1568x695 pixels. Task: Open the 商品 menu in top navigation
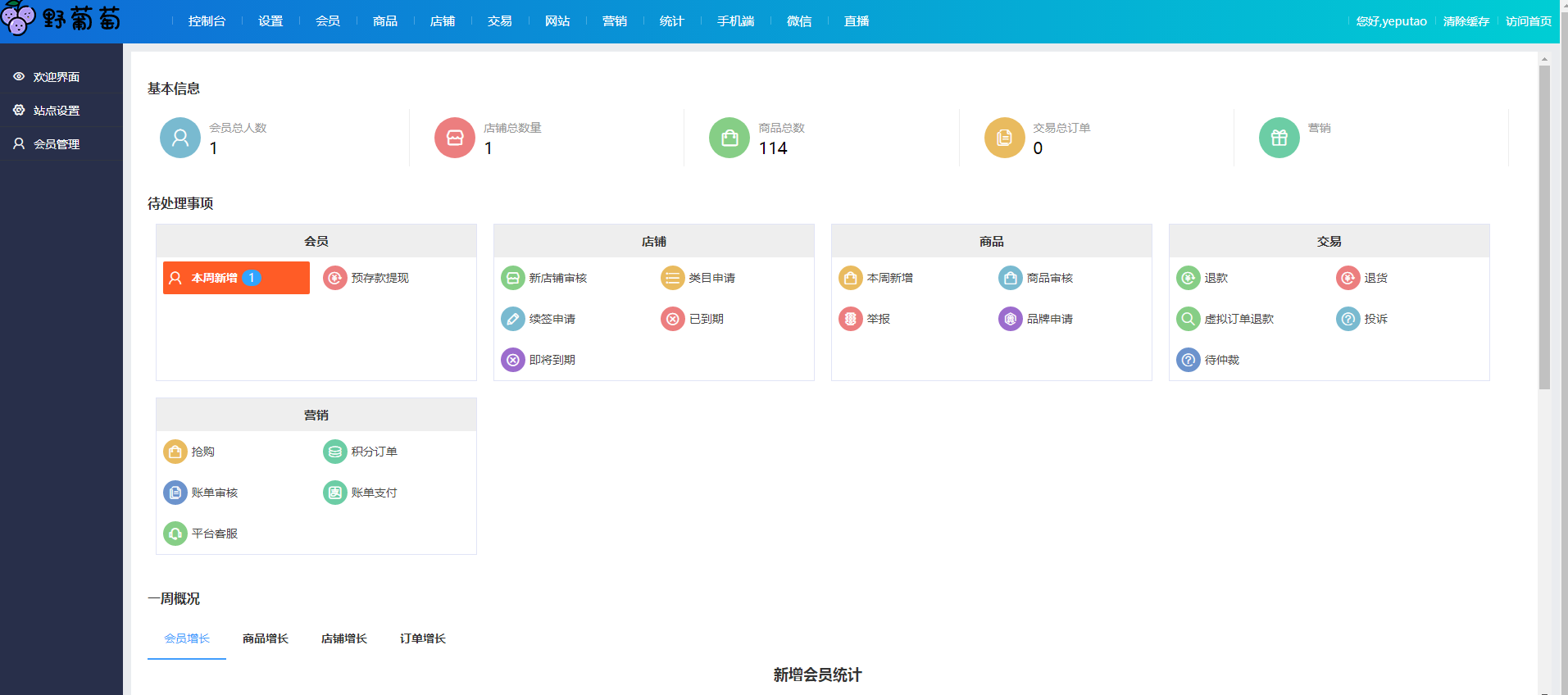[x=384, y=21]
